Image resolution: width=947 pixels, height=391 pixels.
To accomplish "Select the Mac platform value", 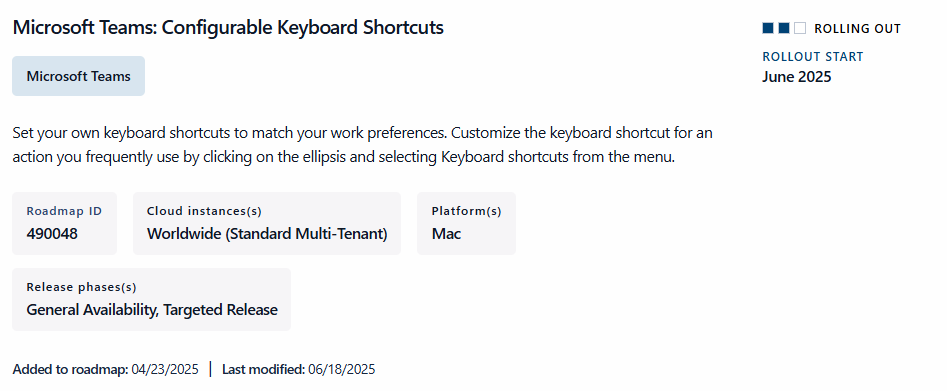I will click(446, 234).
